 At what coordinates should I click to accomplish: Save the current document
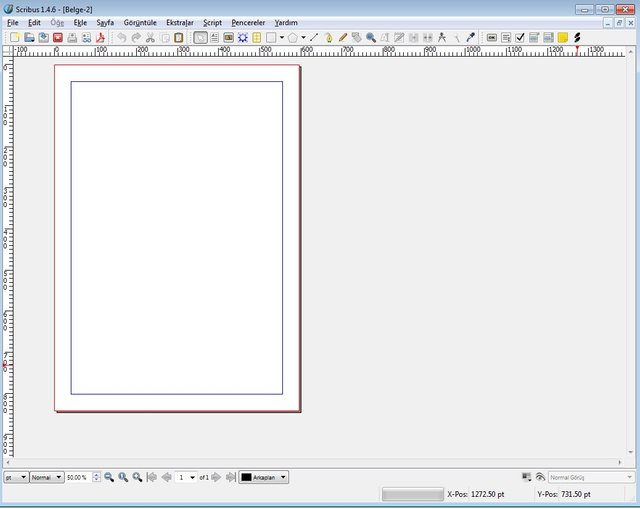pos(43,38)
